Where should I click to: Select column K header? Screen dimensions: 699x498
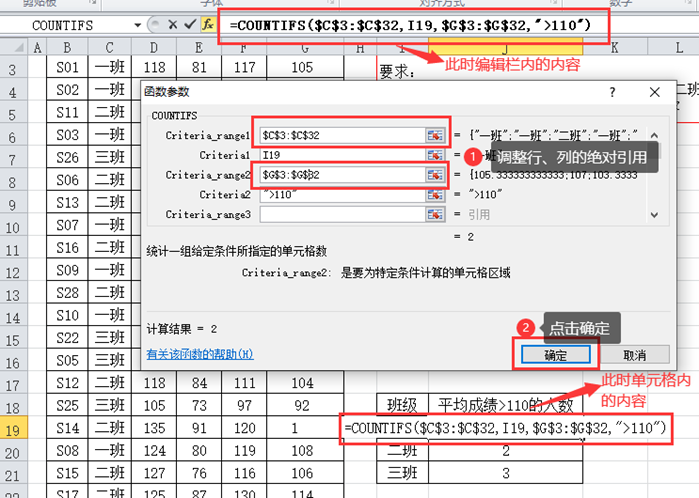(x=615, y=47)
